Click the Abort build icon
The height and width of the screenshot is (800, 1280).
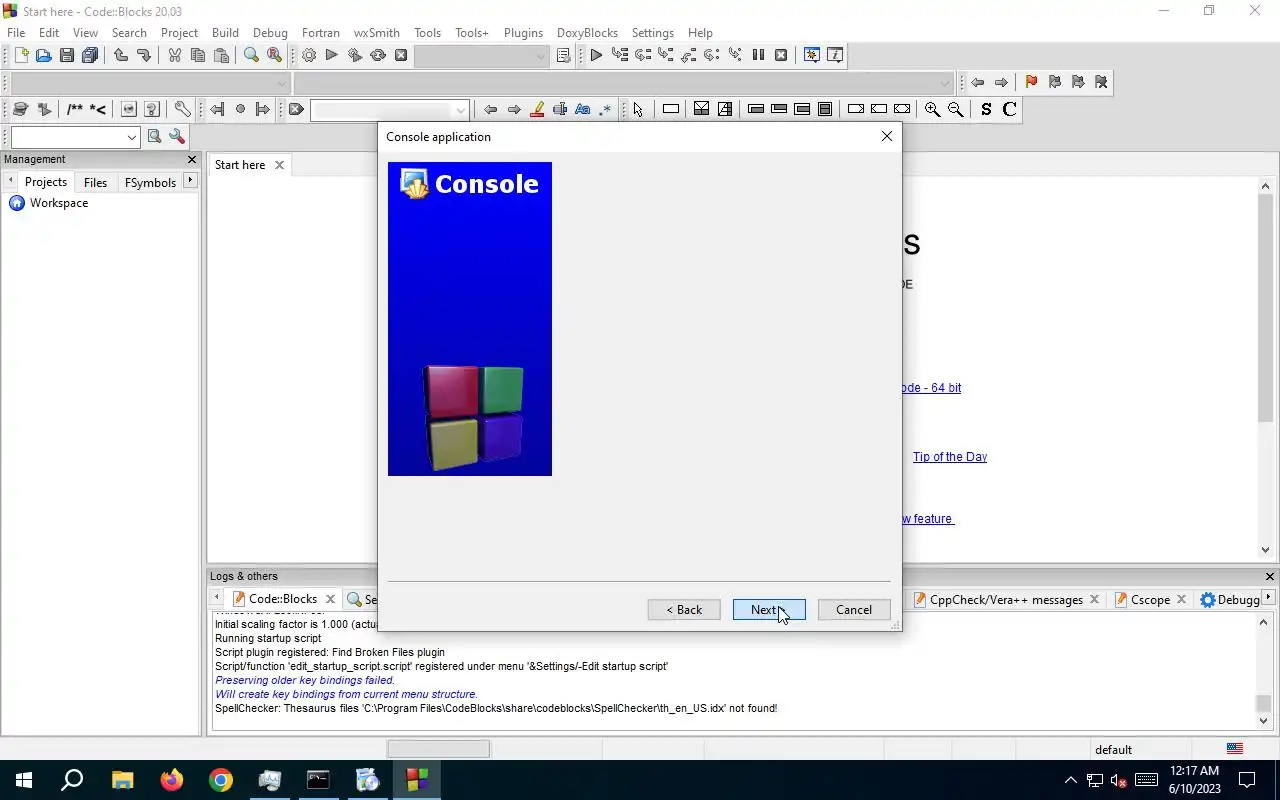[401, 56]
